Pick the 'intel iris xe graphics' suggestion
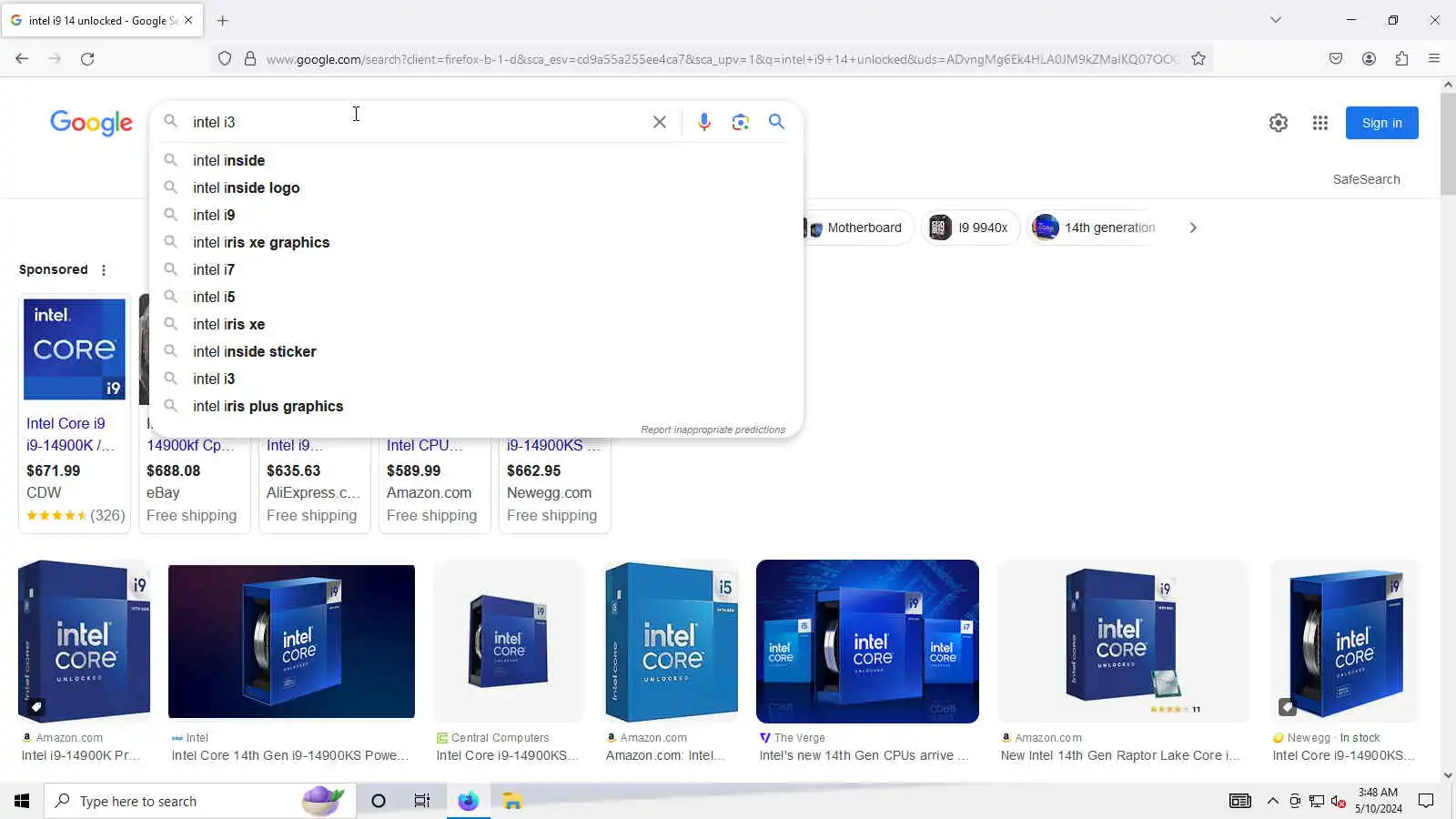Image resolution: width=1456 pixels, height=819 pixels. click(x=477, y=242)
